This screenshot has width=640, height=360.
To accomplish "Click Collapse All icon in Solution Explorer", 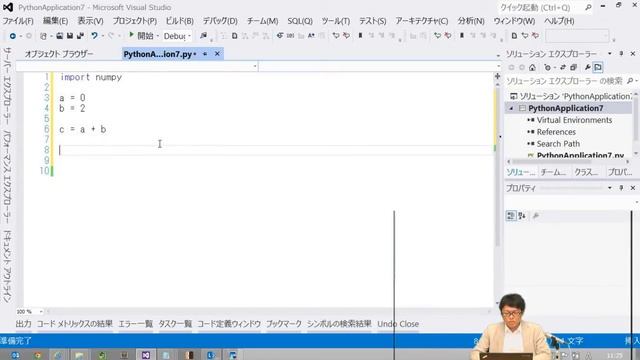I will tap(573, 67).
